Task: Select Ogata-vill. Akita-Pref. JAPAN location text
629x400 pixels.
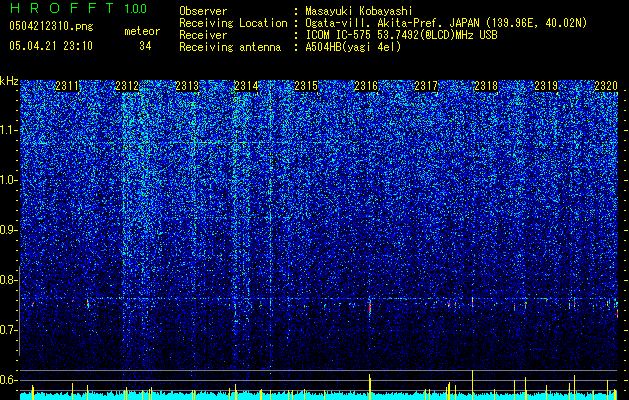Action: tap(446, 23)
